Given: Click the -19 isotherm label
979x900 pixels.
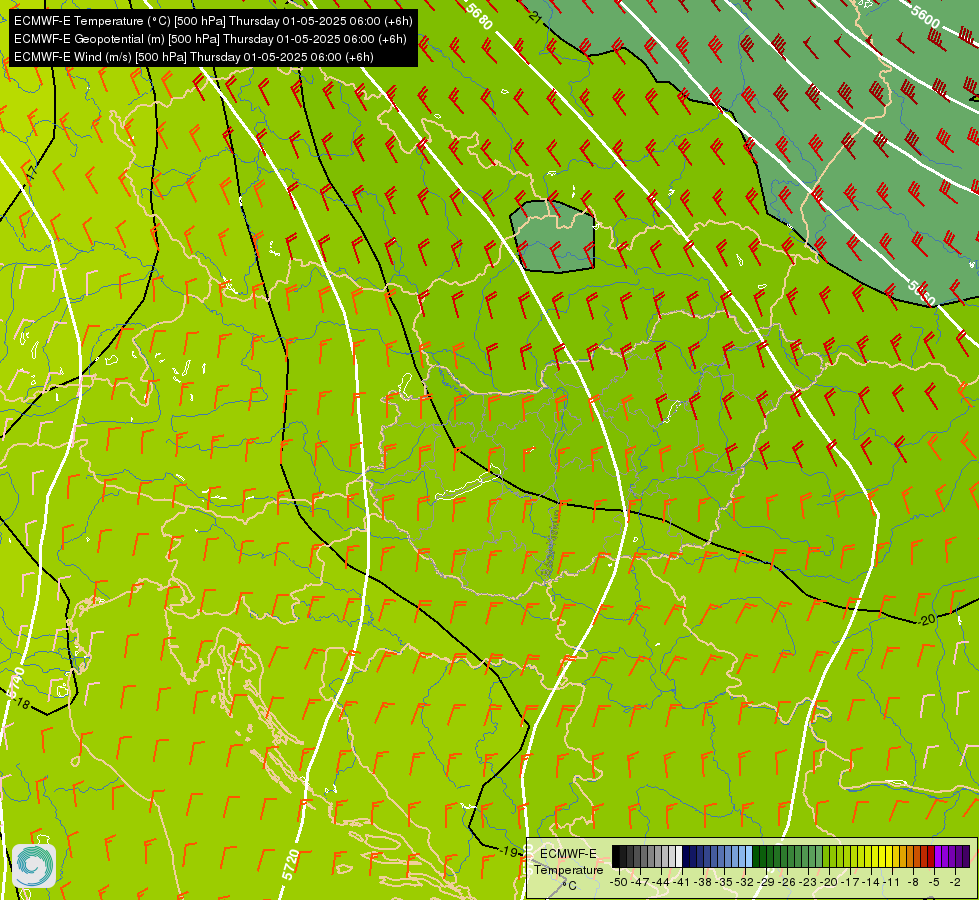Looking at the screenshot, I should coord(509,851).
